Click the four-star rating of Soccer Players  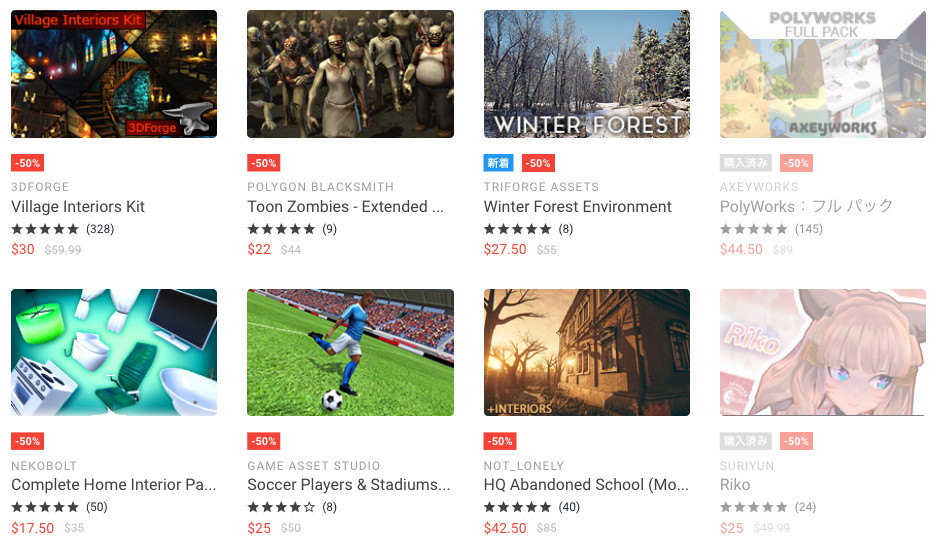click(x=281, y=507)
